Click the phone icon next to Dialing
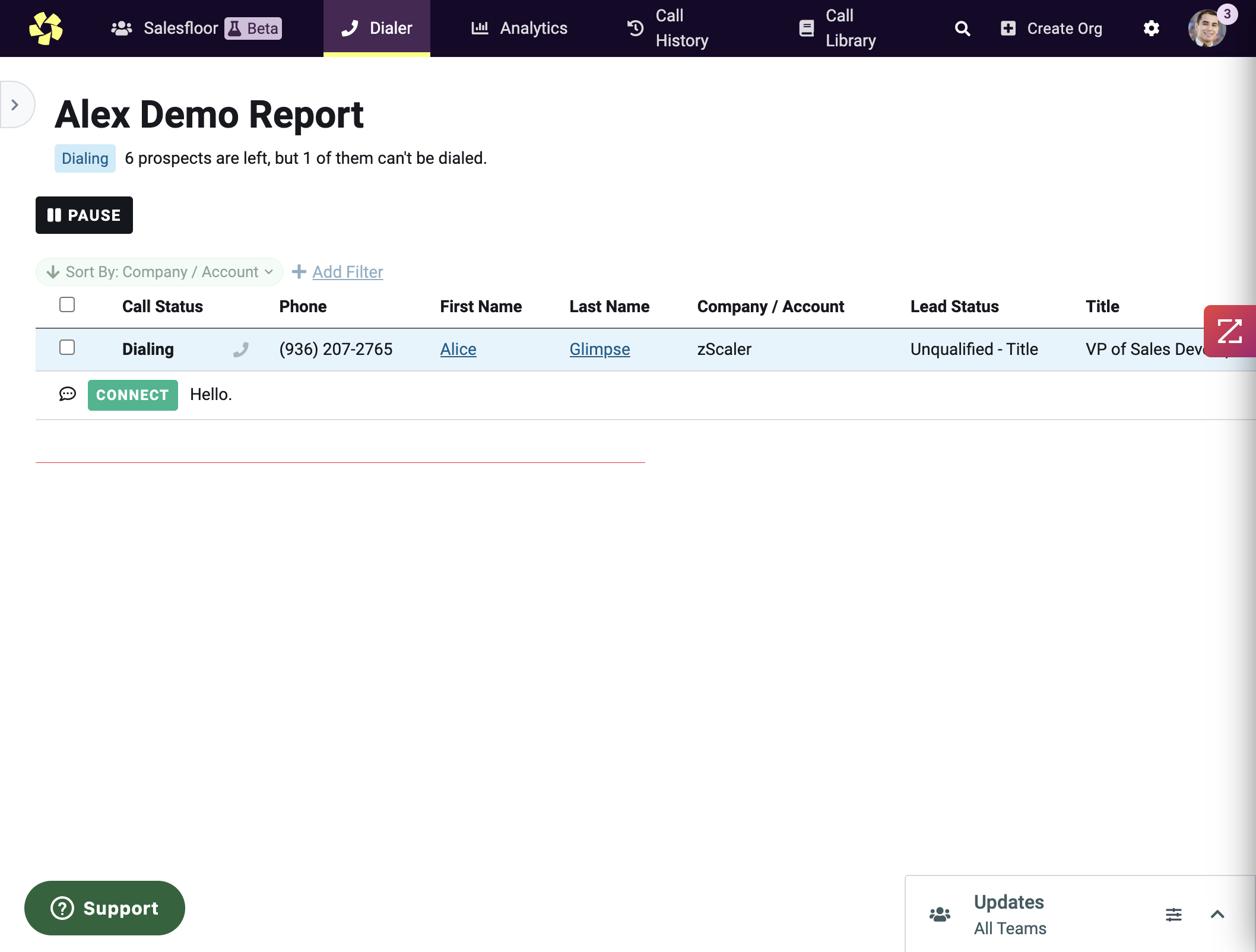Screen dimensions: 1256x952 (x=240, y=350)
